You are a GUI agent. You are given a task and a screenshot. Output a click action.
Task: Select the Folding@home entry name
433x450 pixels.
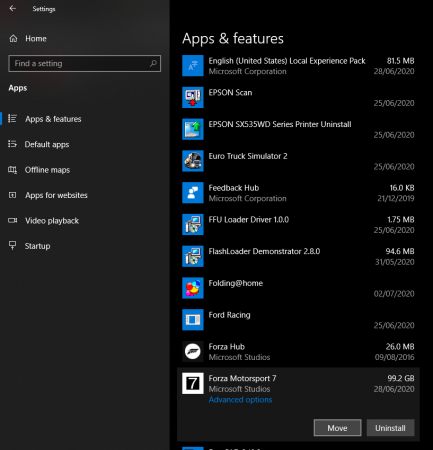[x=236, y=283]
